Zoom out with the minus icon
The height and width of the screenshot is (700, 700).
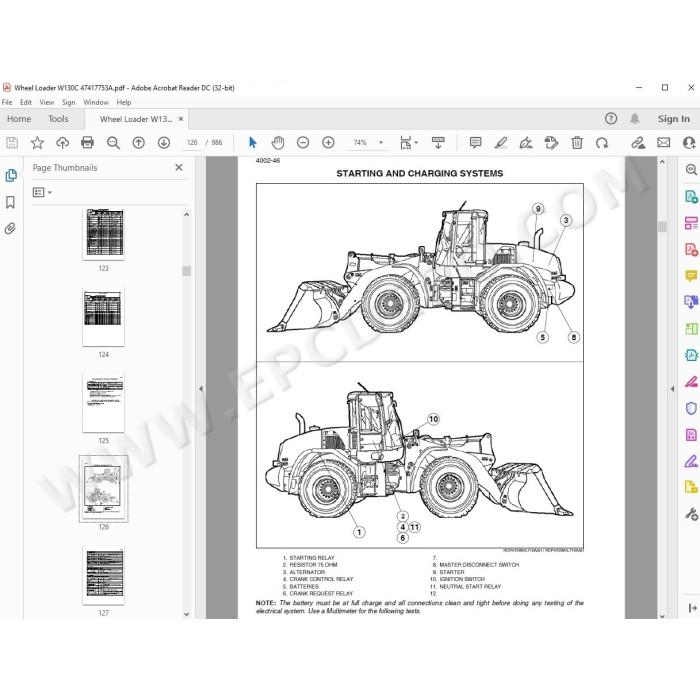(303, 143)
